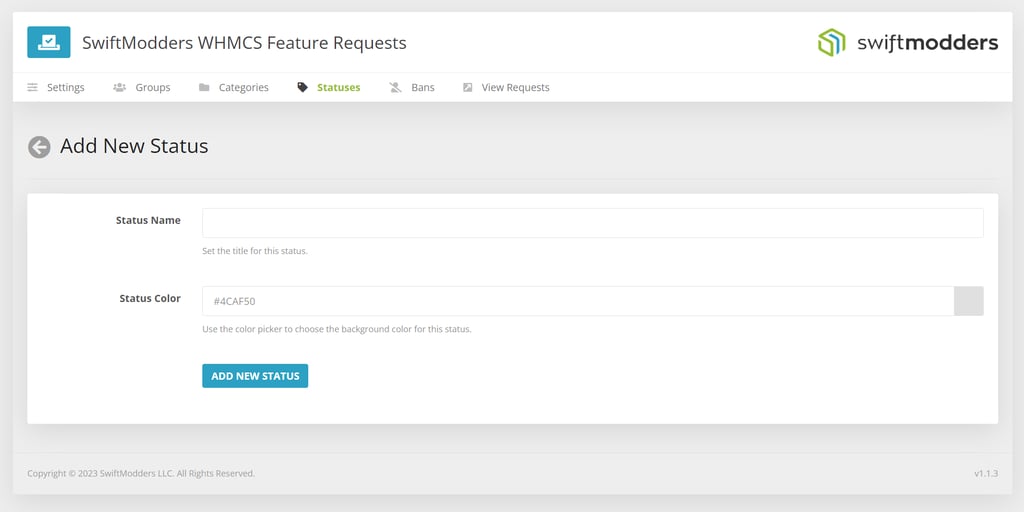Click the Status Color label
The image size is (1024, 512).
click(150, 298)
